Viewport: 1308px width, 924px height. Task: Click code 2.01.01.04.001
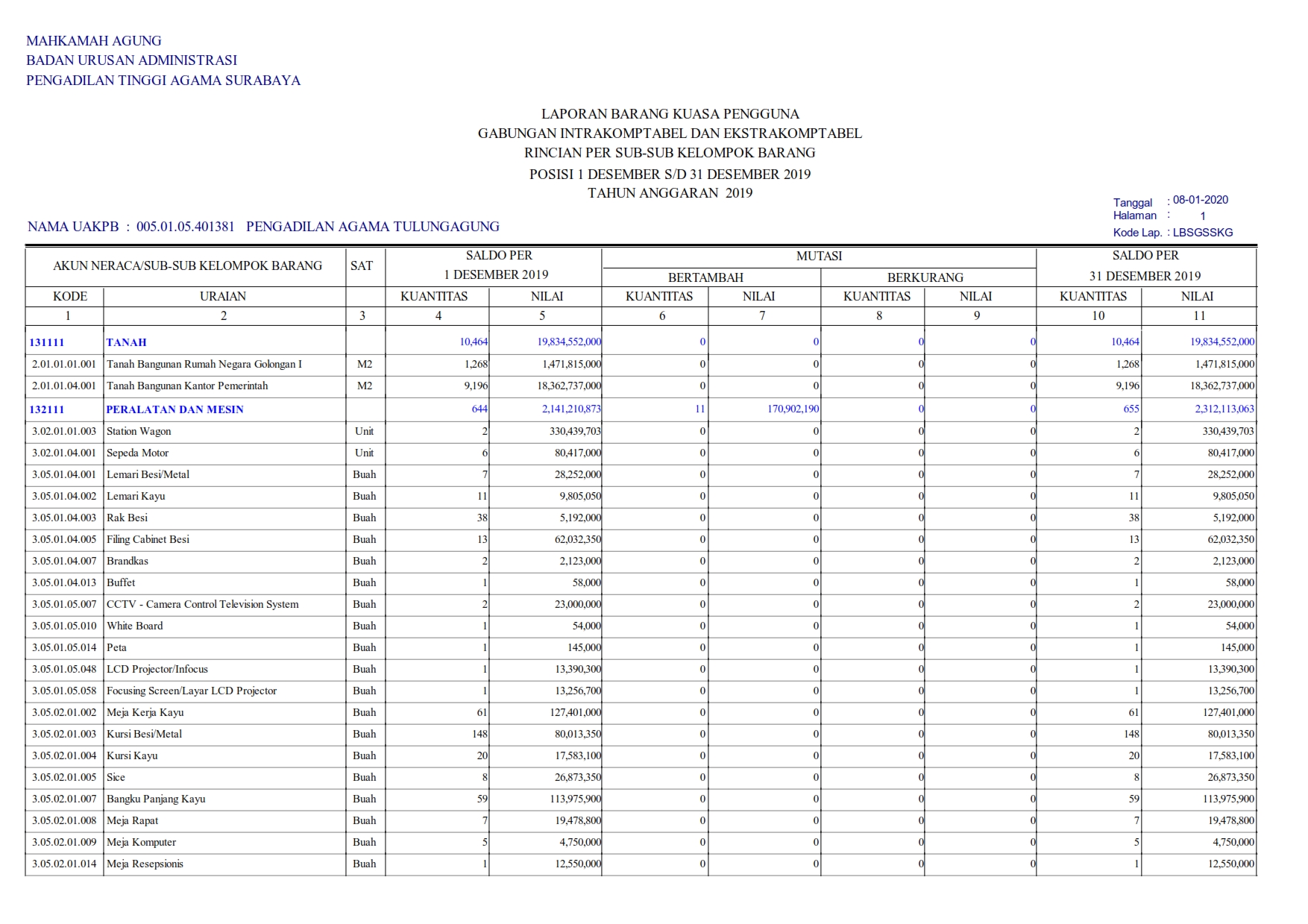coord(64,386)
